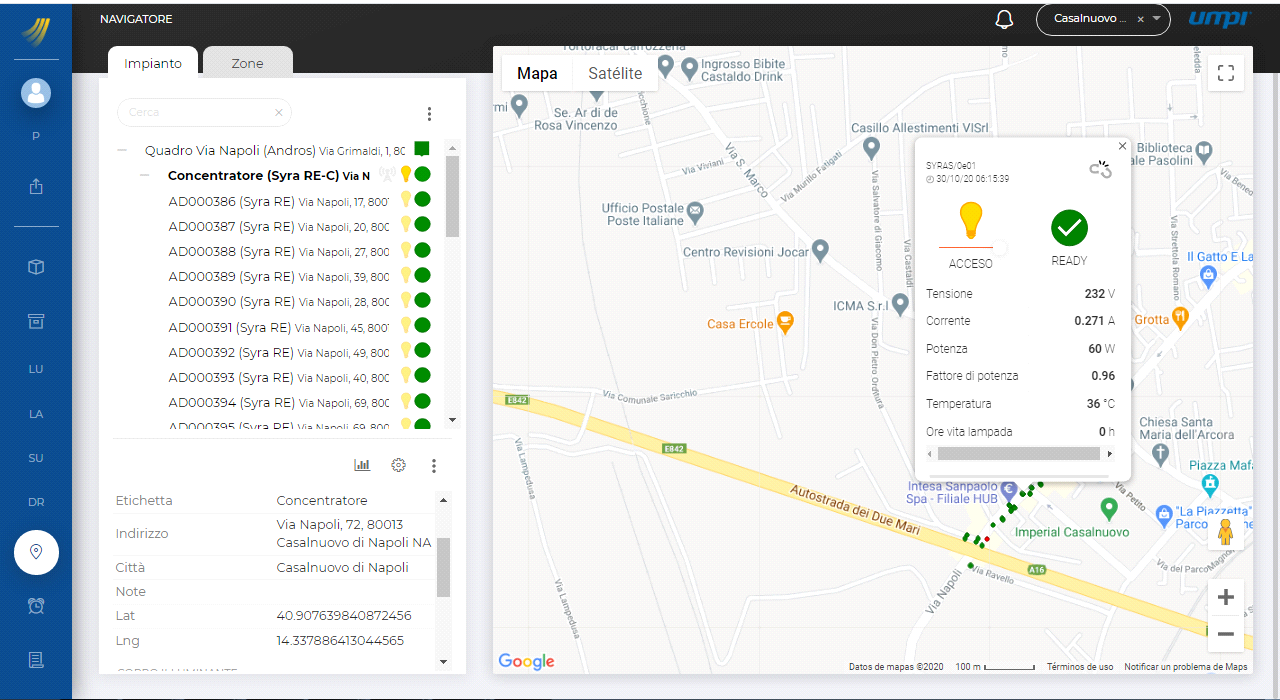Open Términos de uso link
The image size is (1280, 700).
(x=1080, y=667)
